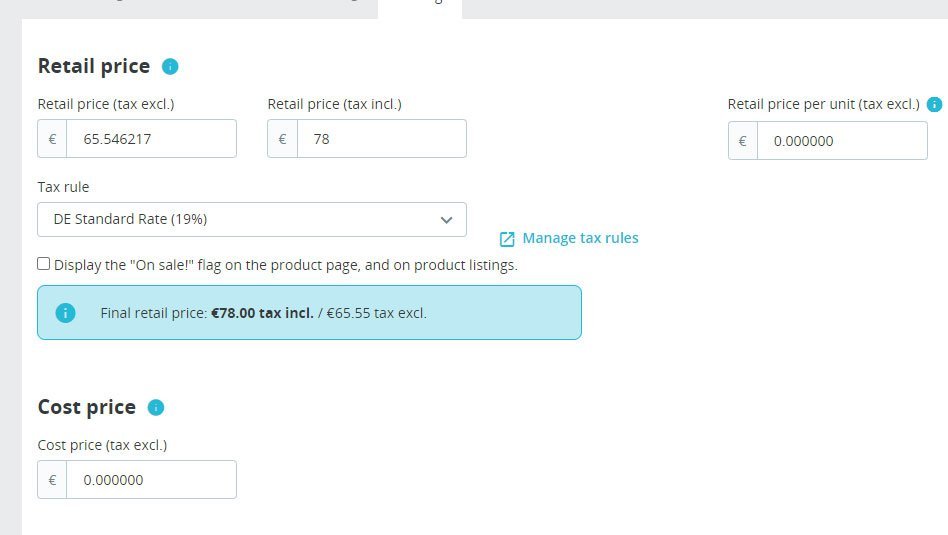Open the Manage tax rules link
948x535 pixels.
tap(580, 238)
